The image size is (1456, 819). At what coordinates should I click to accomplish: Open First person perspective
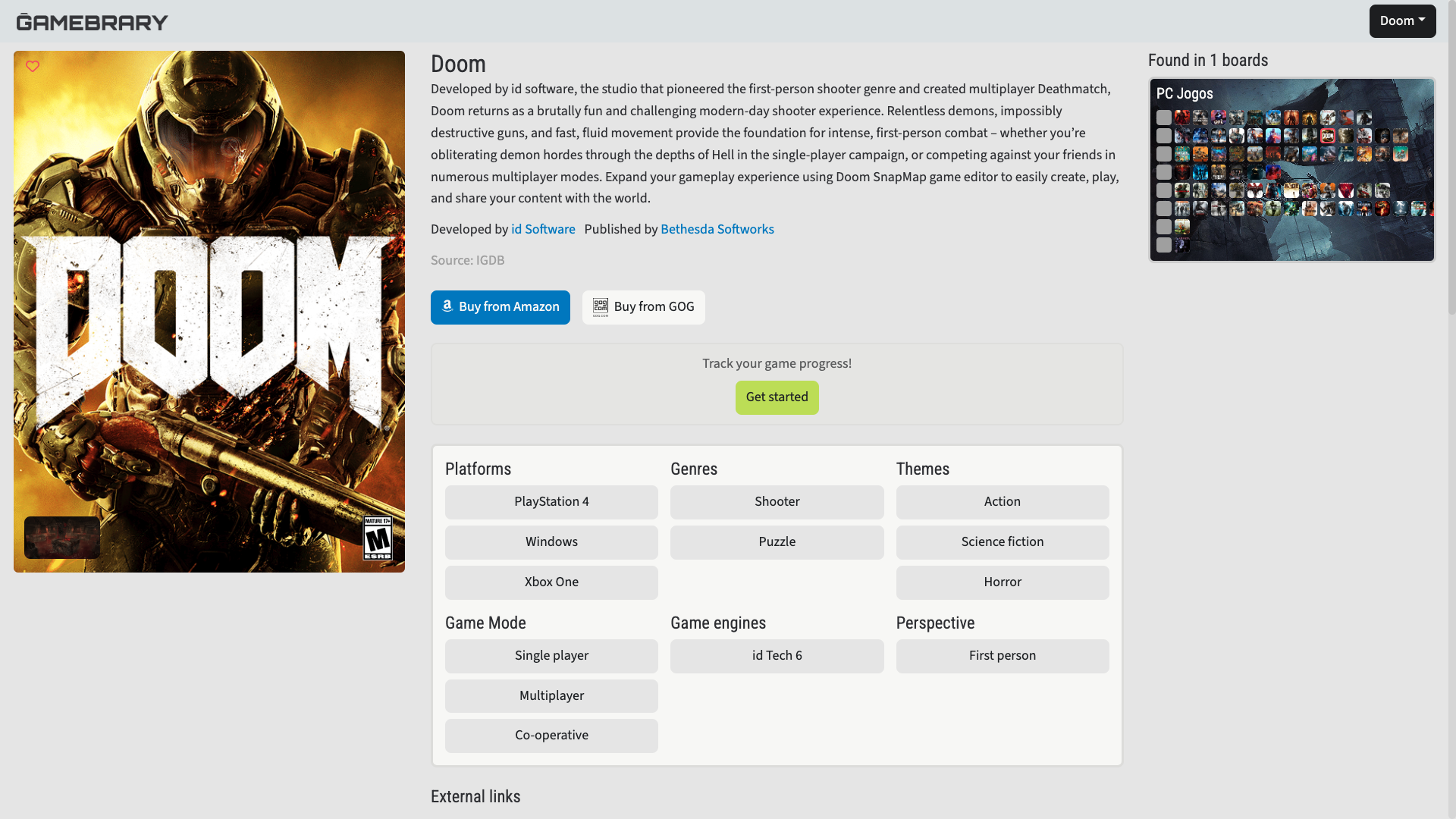tap(1002, 656)
